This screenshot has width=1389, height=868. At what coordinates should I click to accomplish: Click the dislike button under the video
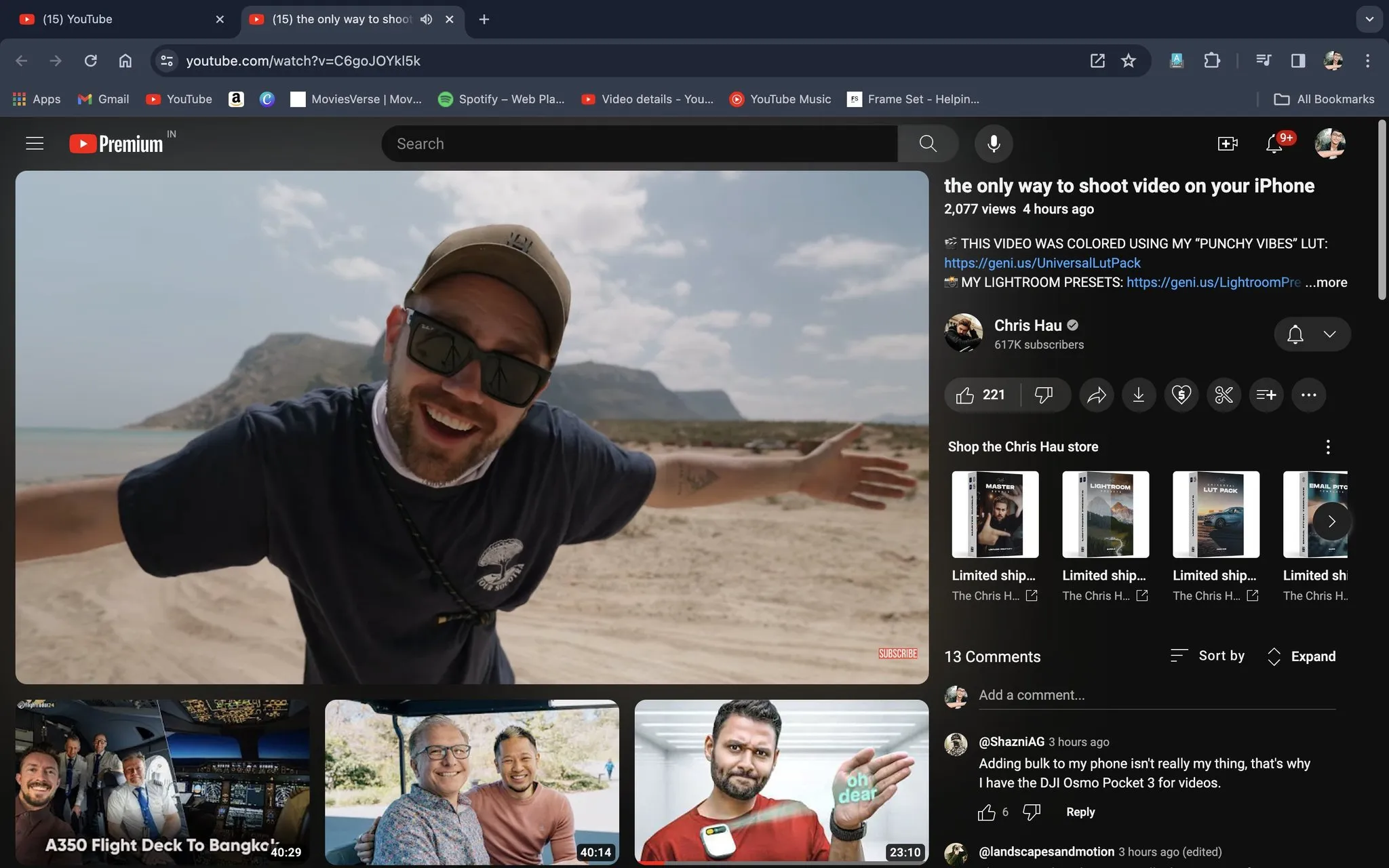pos(1044,395)
